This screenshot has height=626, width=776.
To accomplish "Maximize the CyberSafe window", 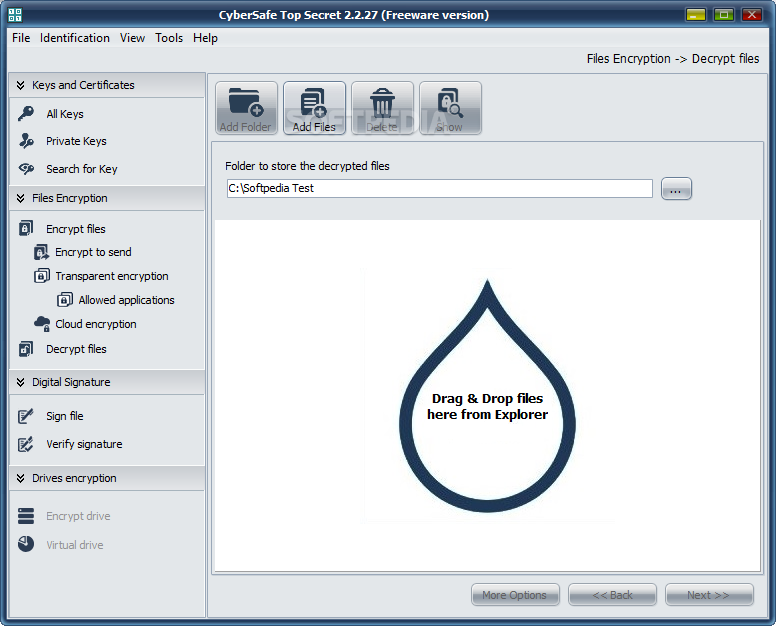I will (x=724, y=15).
